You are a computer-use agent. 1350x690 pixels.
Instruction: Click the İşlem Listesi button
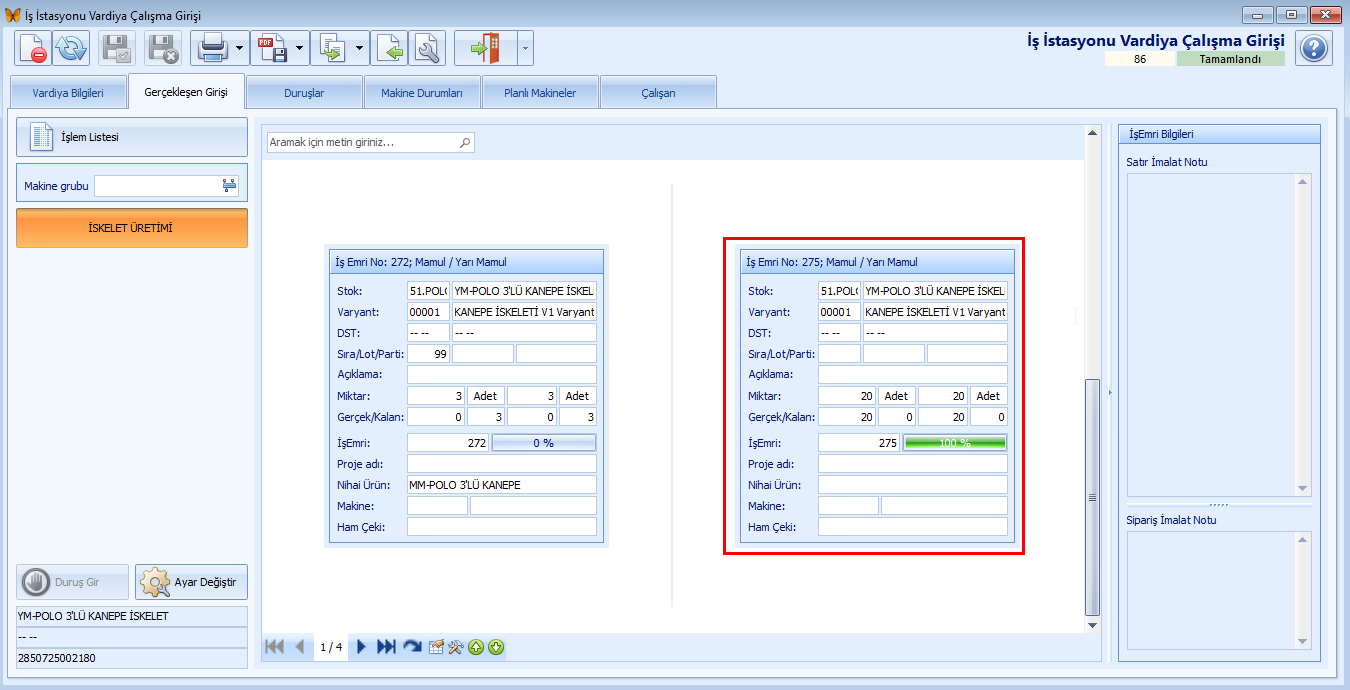tap(132, 137)
